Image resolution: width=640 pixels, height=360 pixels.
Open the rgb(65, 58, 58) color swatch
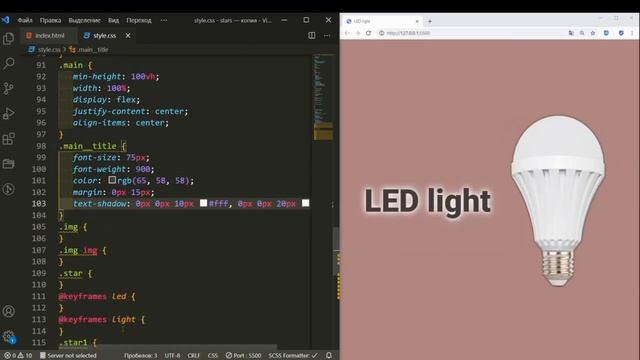[x=112, y=180]
